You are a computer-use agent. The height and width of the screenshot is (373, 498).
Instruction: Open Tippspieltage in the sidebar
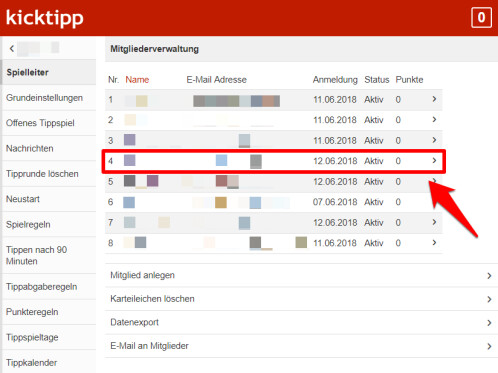coord(49,337)
